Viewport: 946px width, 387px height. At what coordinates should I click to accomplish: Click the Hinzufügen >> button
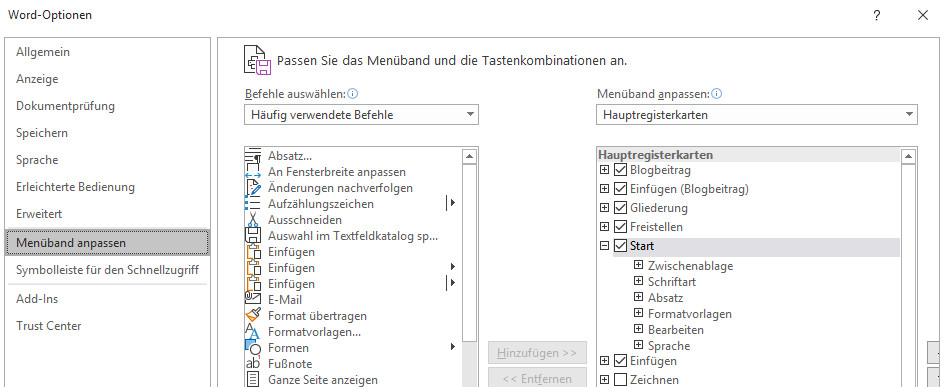pos(537,353)
